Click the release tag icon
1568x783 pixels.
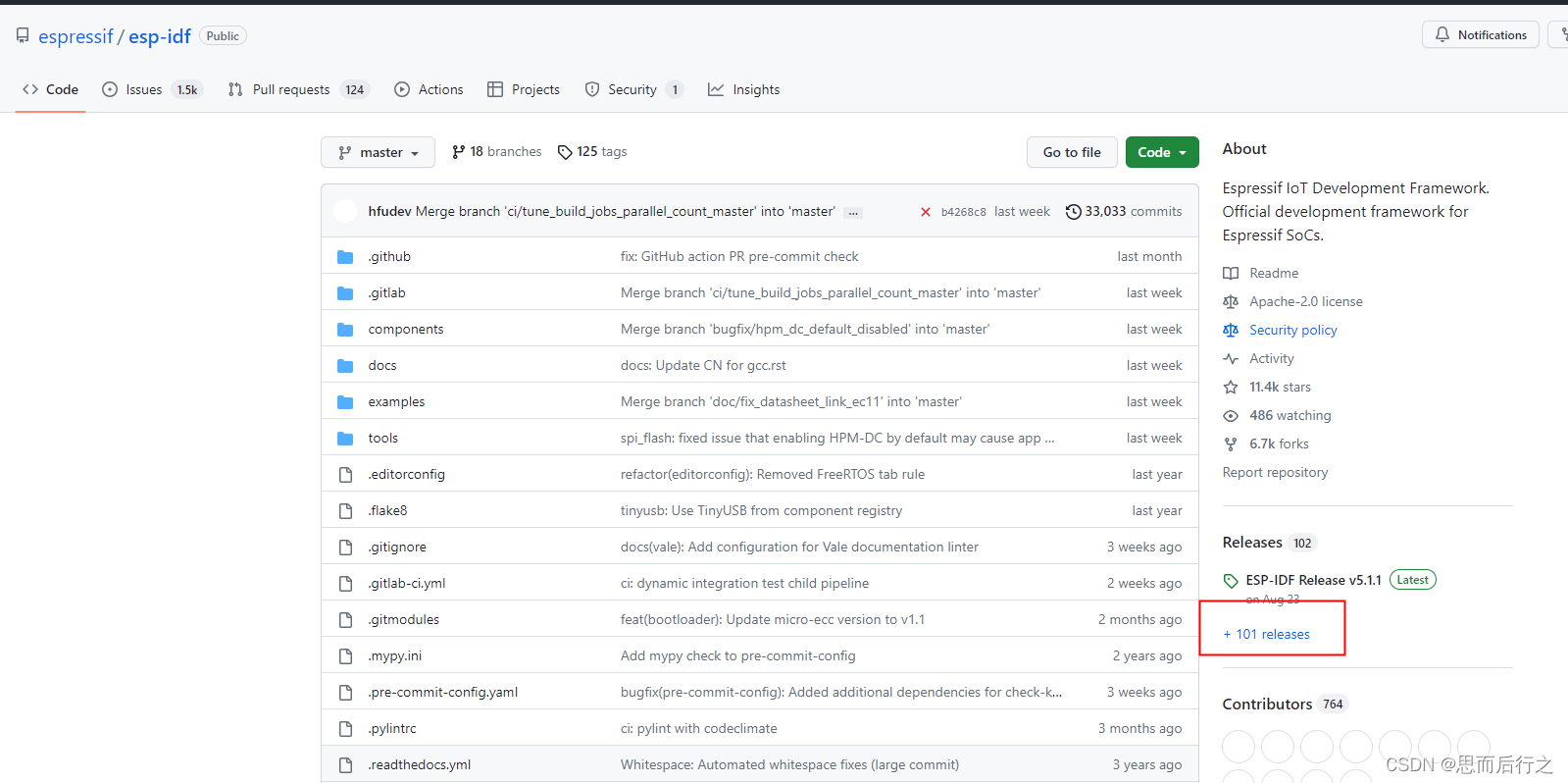[x=1231, y=581]
